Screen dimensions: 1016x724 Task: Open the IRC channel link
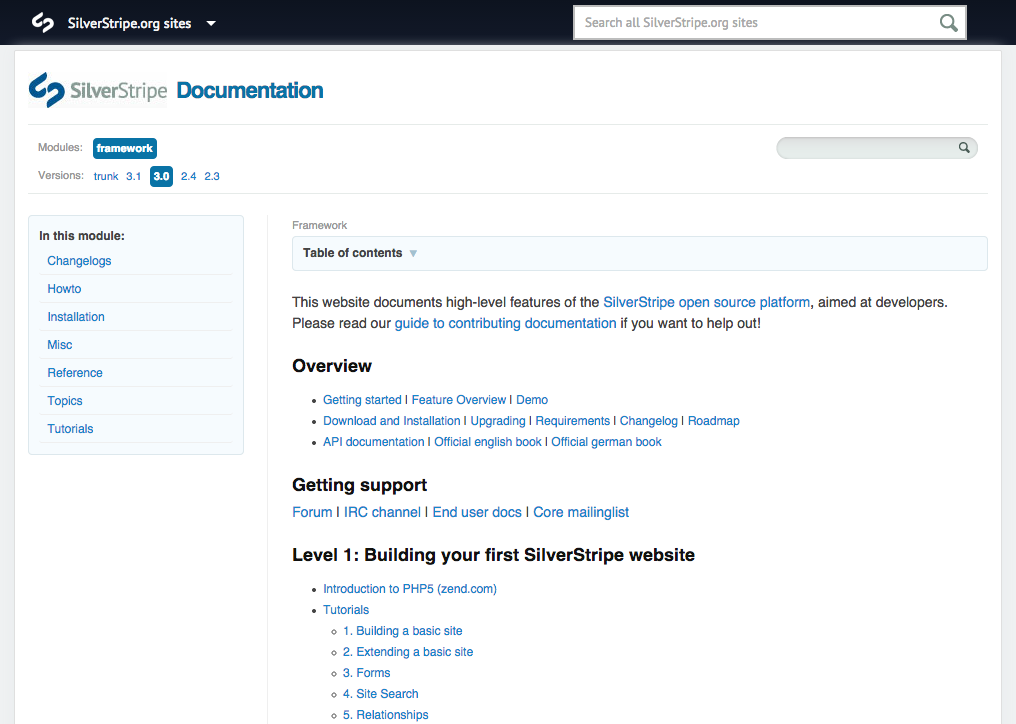[383, 511]
